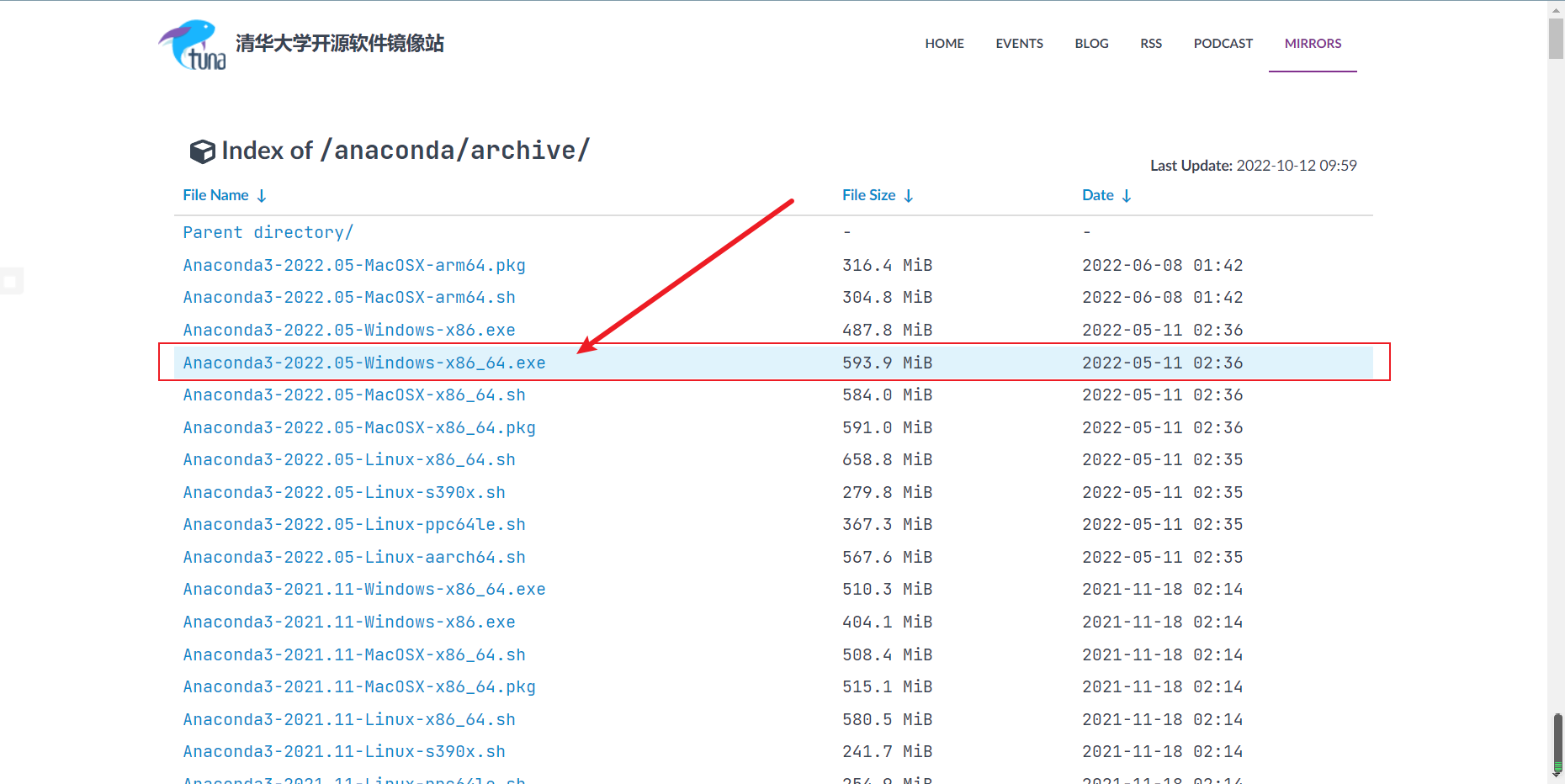Open the MIRRORS nav item

coord(1313,44)
